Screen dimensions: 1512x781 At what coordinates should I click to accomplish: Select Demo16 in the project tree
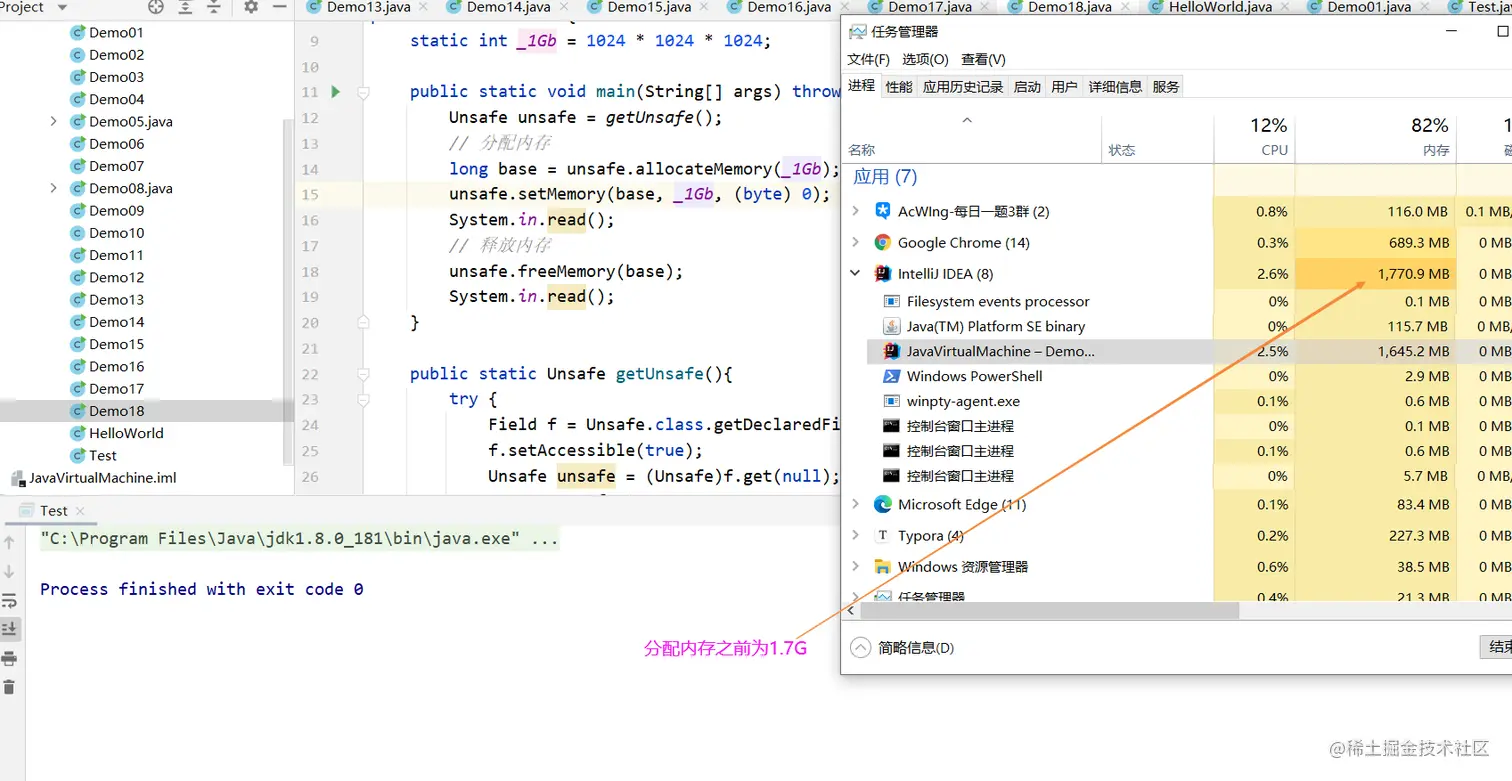click(116, 366)
